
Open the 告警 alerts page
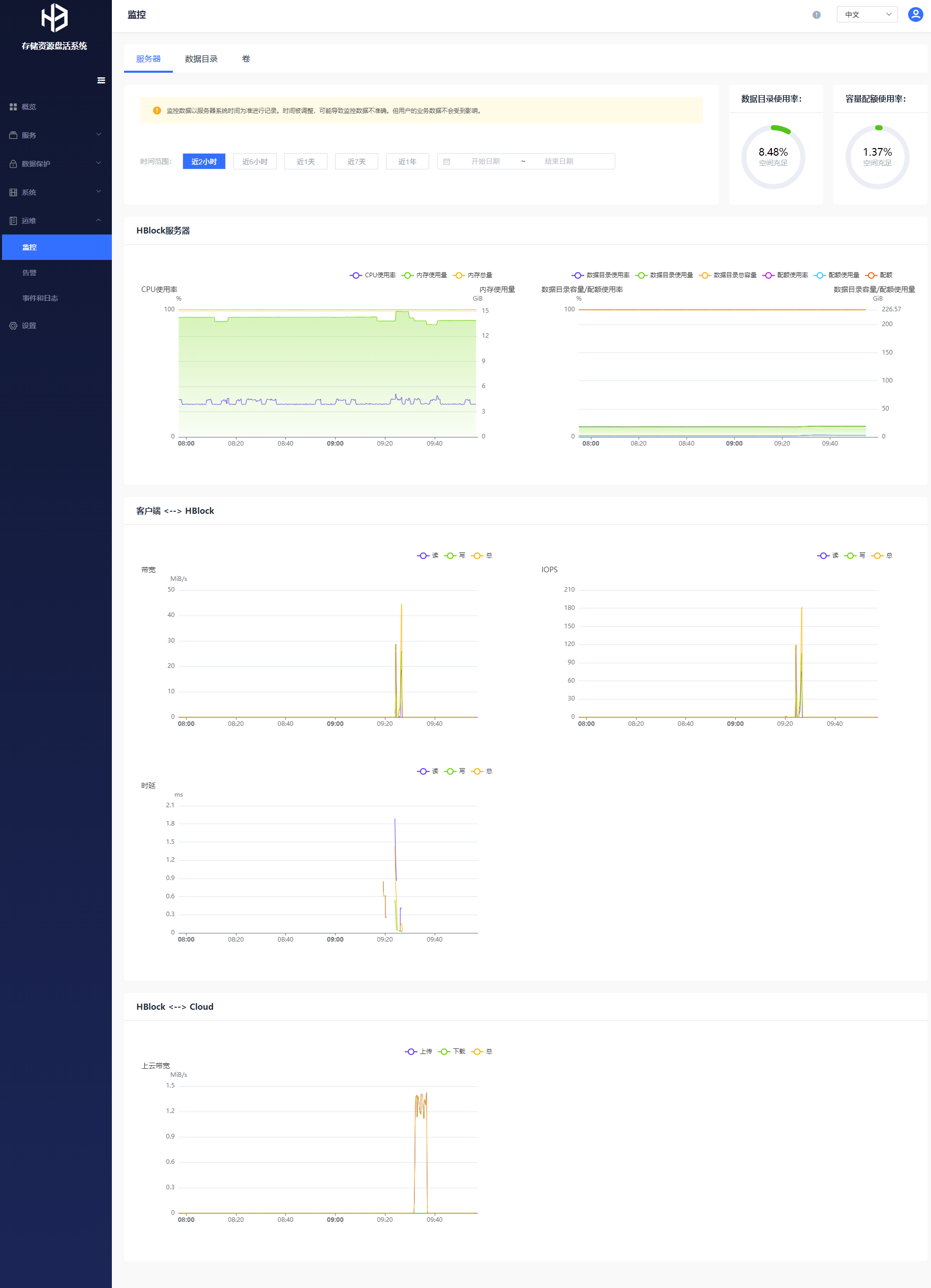pyautogui.click(x=29, y=273)
